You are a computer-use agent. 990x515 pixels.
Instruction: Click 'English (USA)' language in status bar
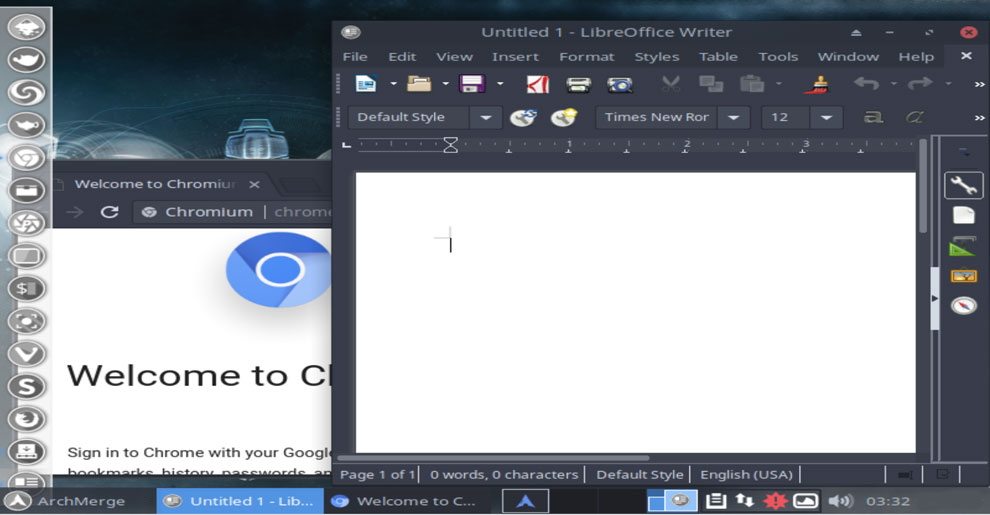(x=746, y=475)
